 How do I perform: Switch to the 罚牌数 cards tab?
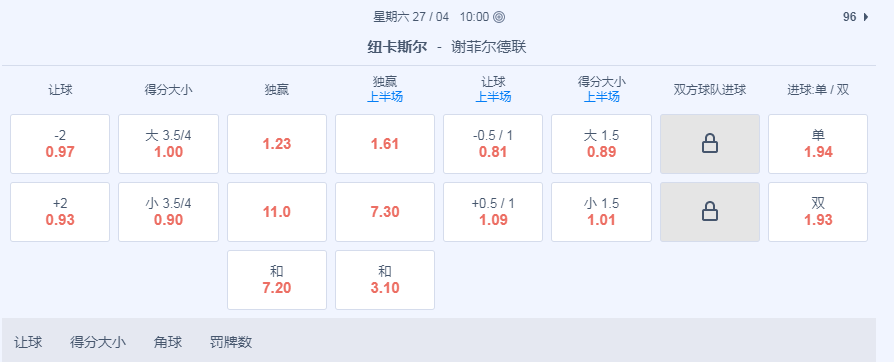point(231,342)
